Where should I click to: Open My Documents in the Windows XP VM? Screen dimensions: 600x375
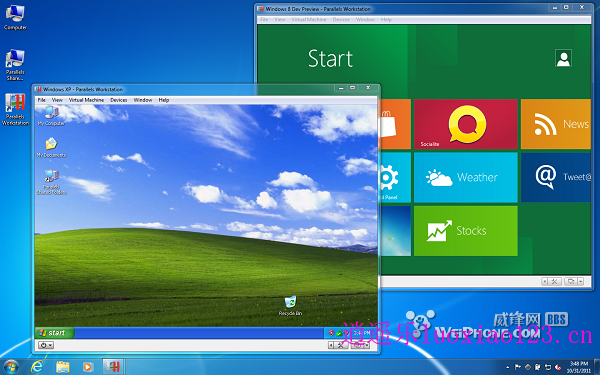(x=51, y=147)
